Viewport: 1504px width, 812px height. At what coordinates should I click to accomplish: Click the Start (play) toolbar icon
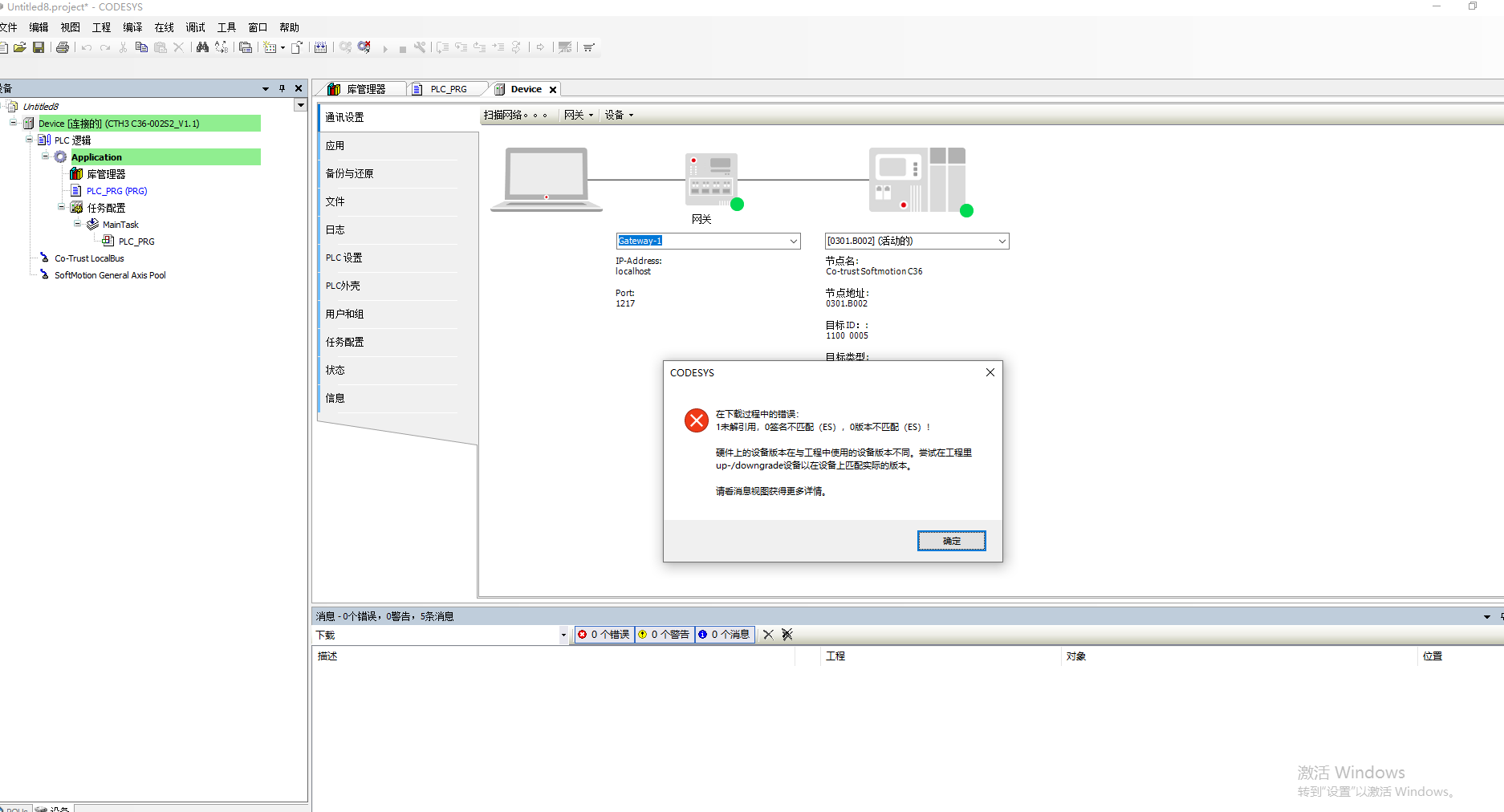point(385,48)
